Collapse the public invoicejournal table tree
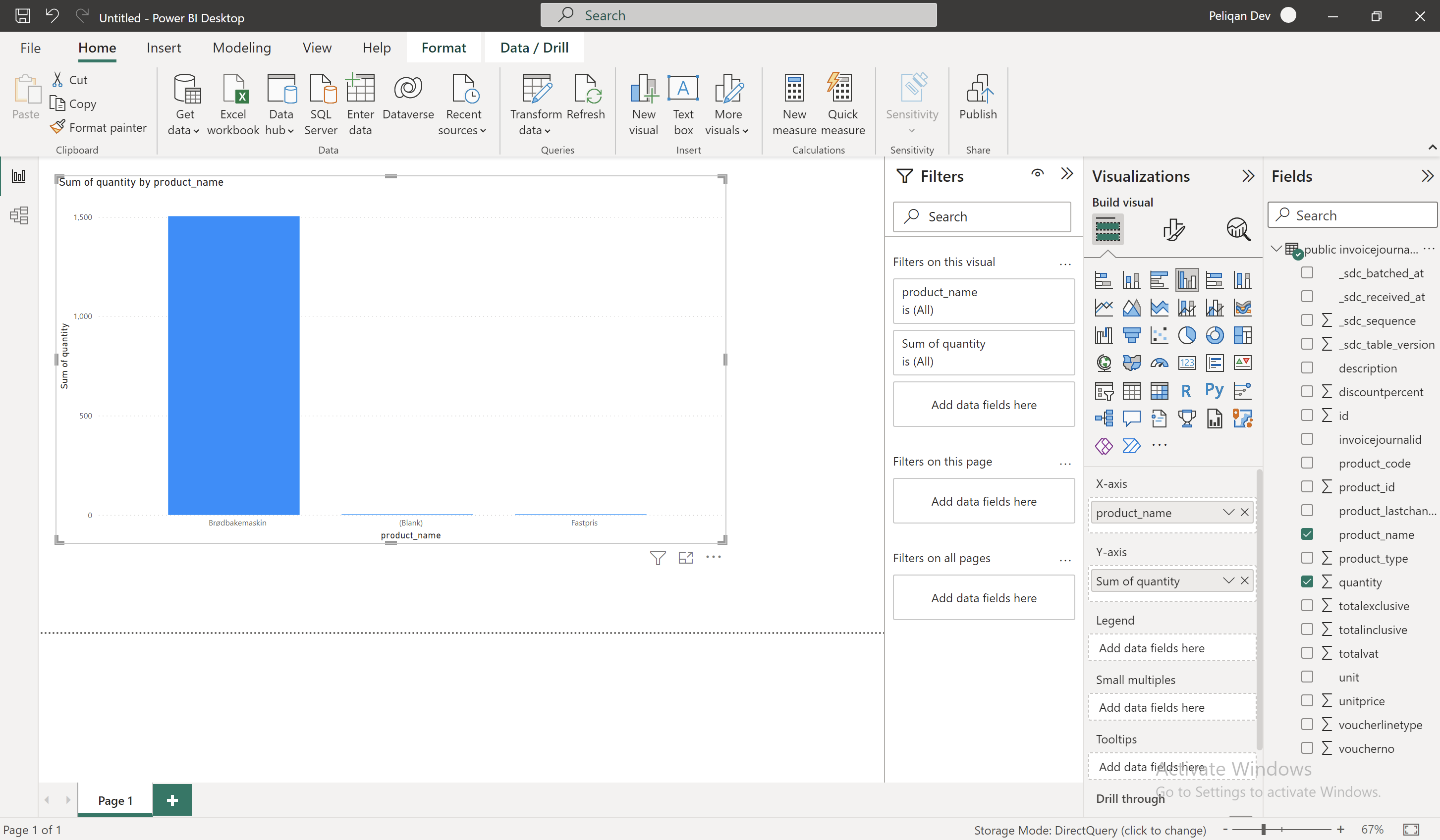This screenshot has width=1440, height=840. [1276, 249]
